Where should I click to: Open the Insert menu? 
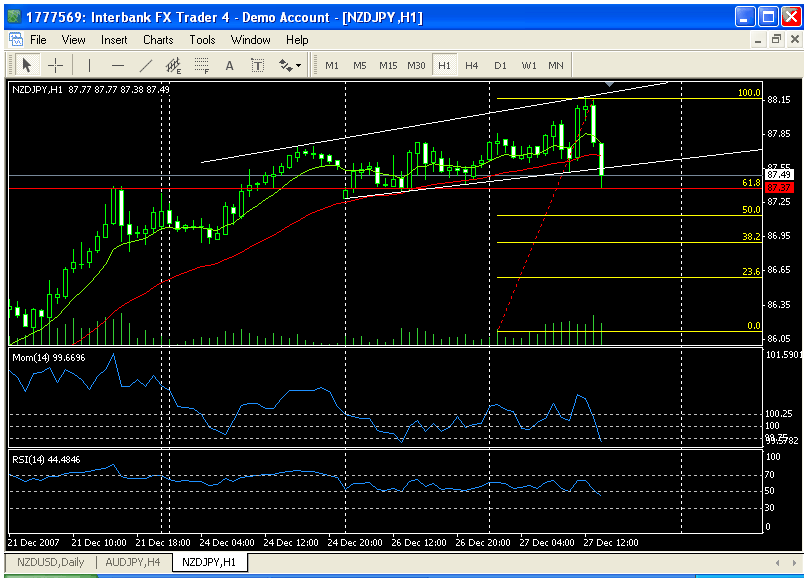(x=114, y=40)
